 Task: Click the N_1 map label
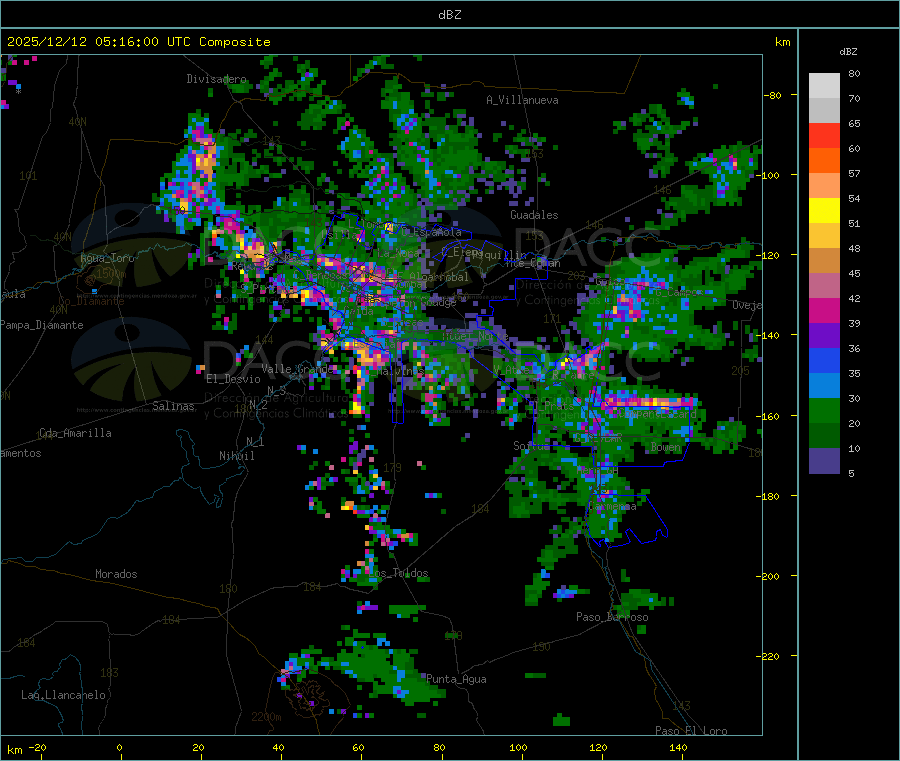(x=255, y=441)
